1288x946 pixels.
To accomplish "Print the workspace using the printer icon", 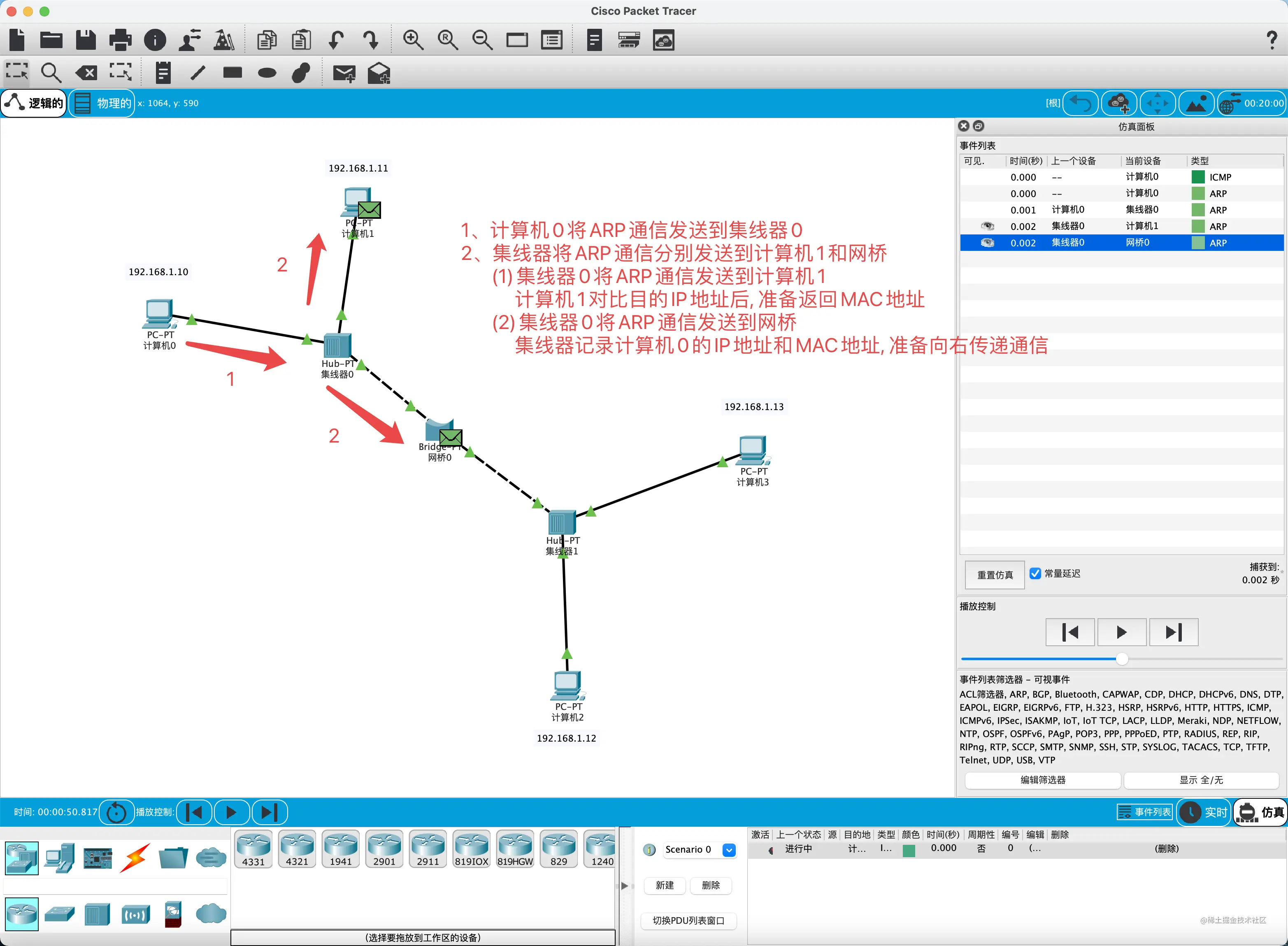I will pyautogui.click(x=120, y=39).
